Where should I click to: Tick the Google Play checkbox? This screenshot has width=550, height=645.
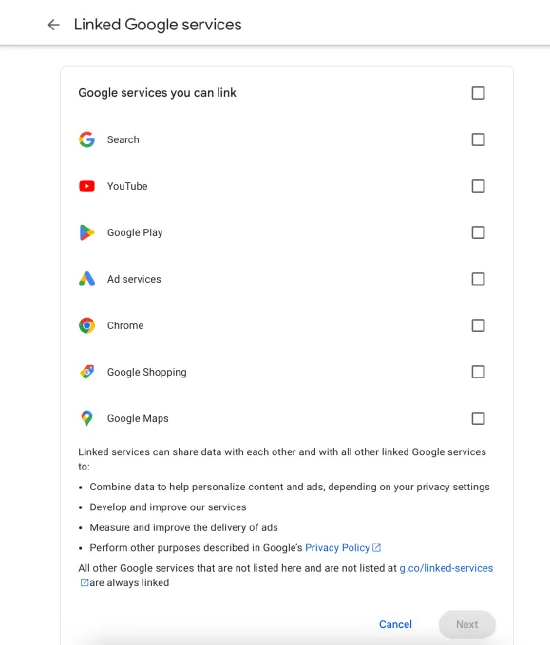478,232
